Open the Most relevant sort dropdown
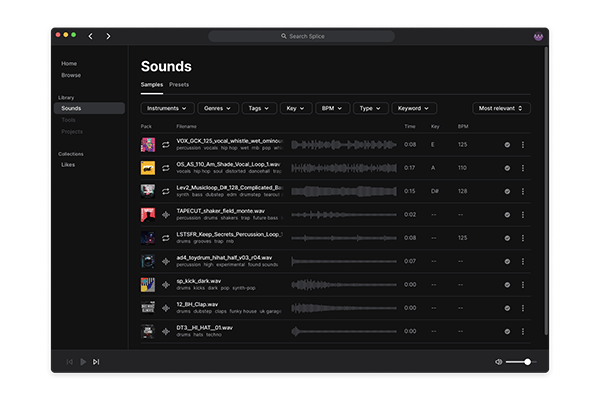 (501, 107)
